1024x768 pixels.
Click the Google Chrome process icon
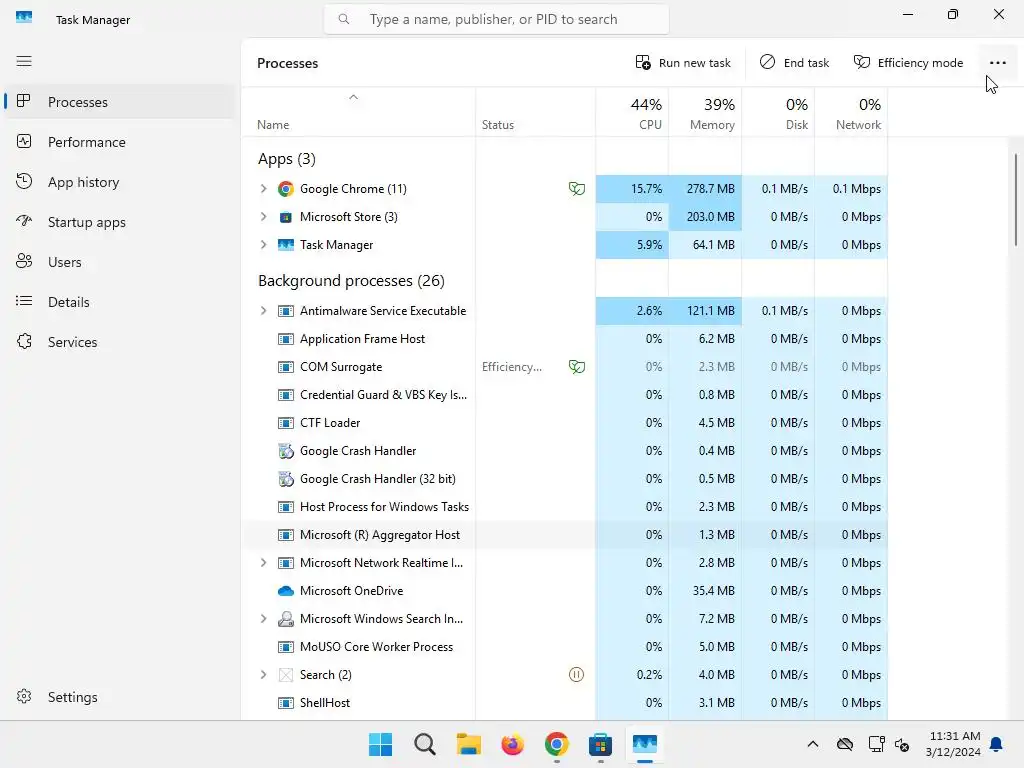coord(285,189)
